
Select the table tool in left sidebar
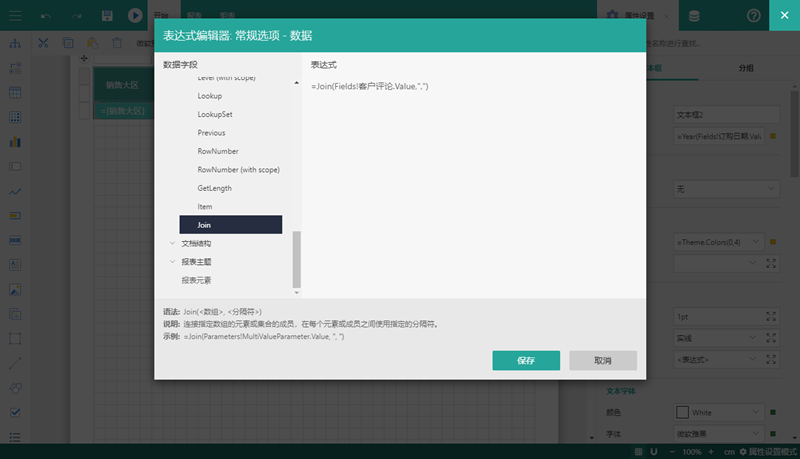coord(15,92)
